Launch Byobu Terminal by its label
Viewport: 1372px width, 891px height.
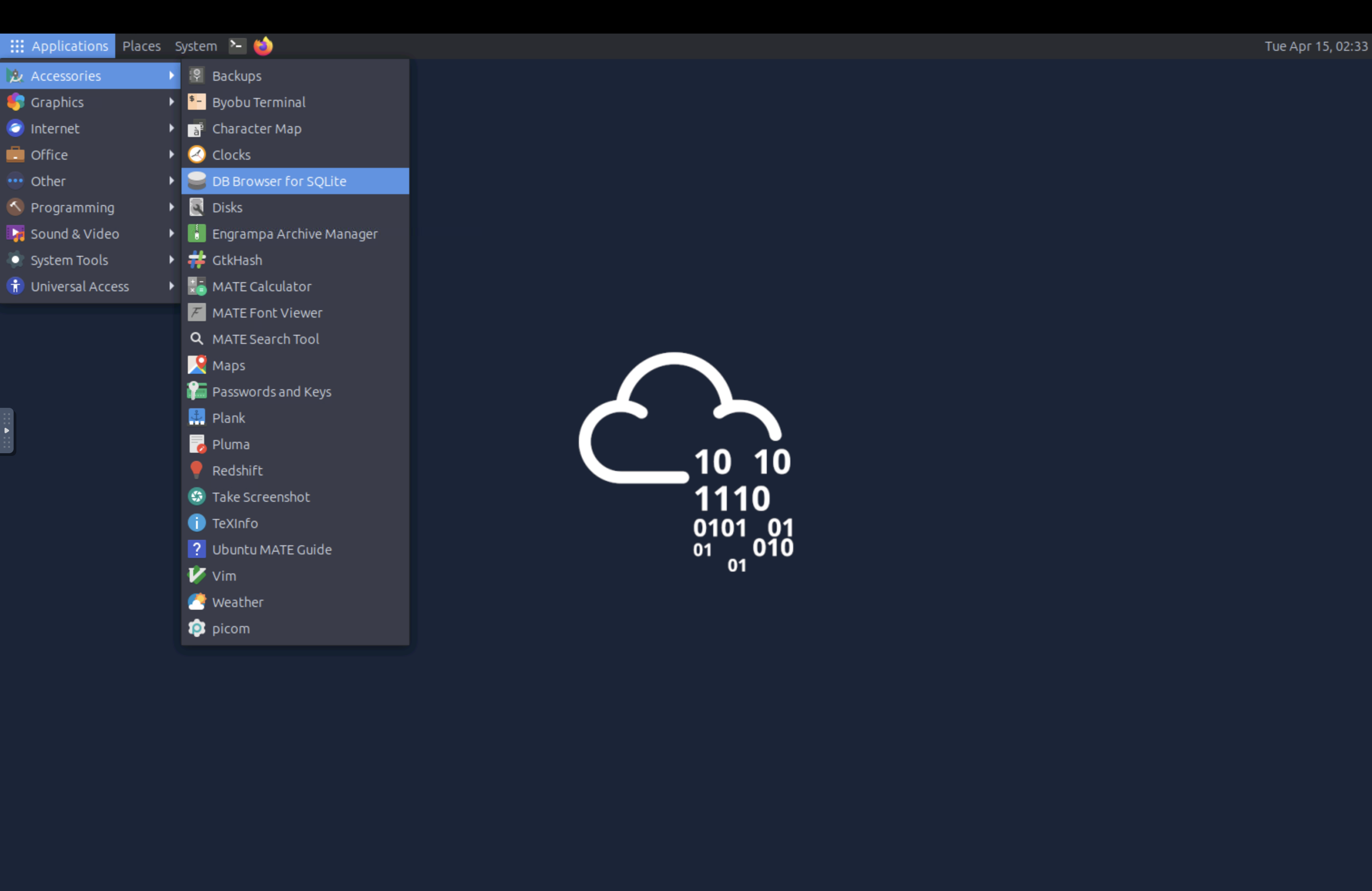coord(259,102)
